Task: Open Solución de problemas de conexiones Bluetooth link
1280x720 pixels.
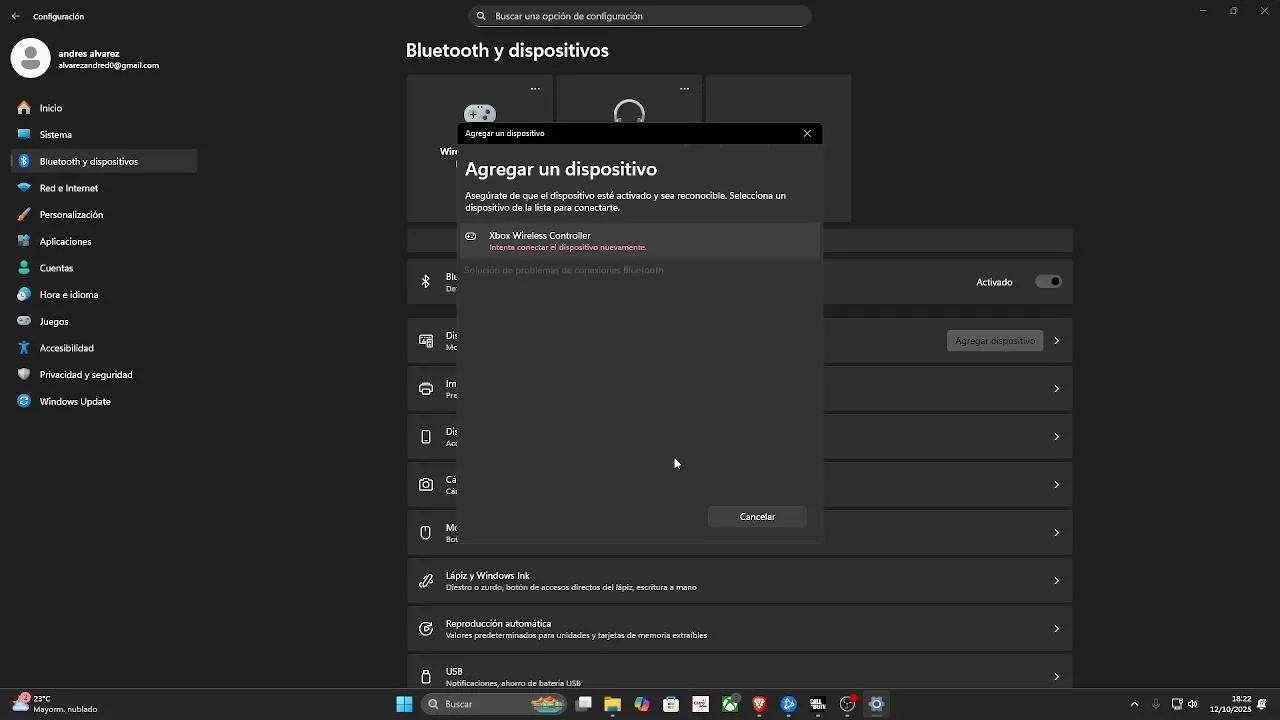Action: pos(564,270)
